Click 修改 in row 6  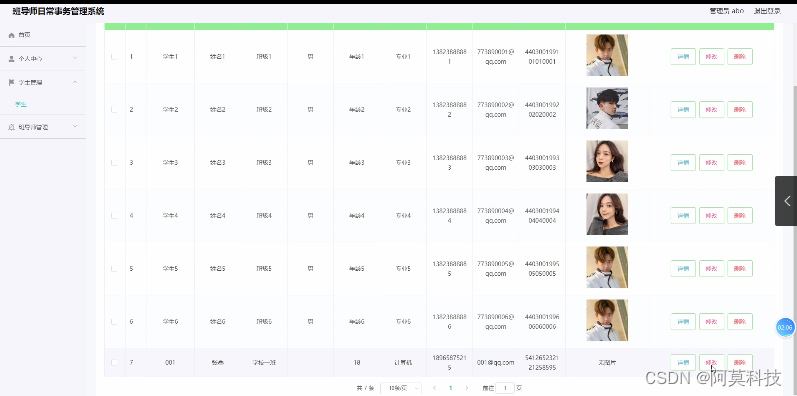tap(712, 321)
